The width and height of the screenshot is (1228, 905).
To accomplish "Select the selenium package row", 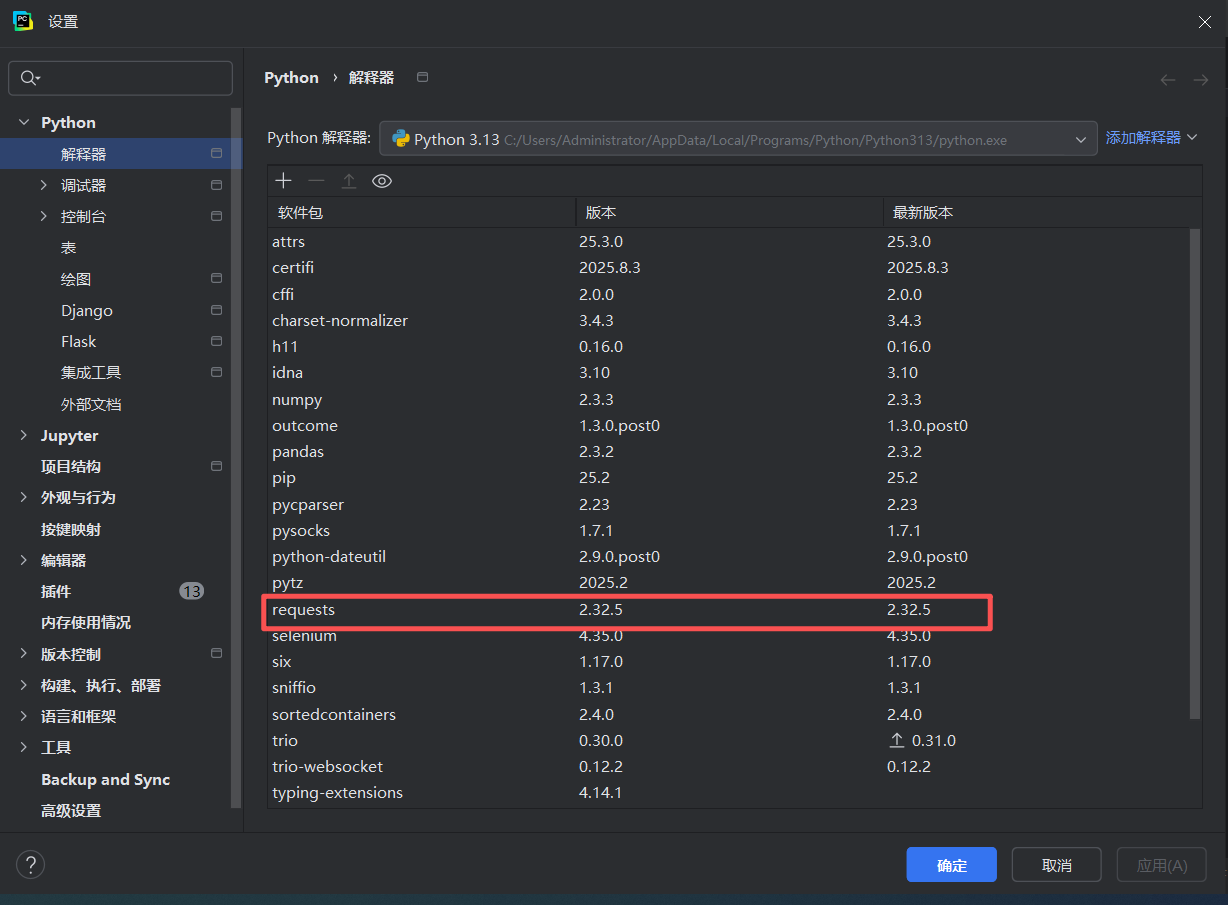I will pyautogui.click(x=729, y=635).
